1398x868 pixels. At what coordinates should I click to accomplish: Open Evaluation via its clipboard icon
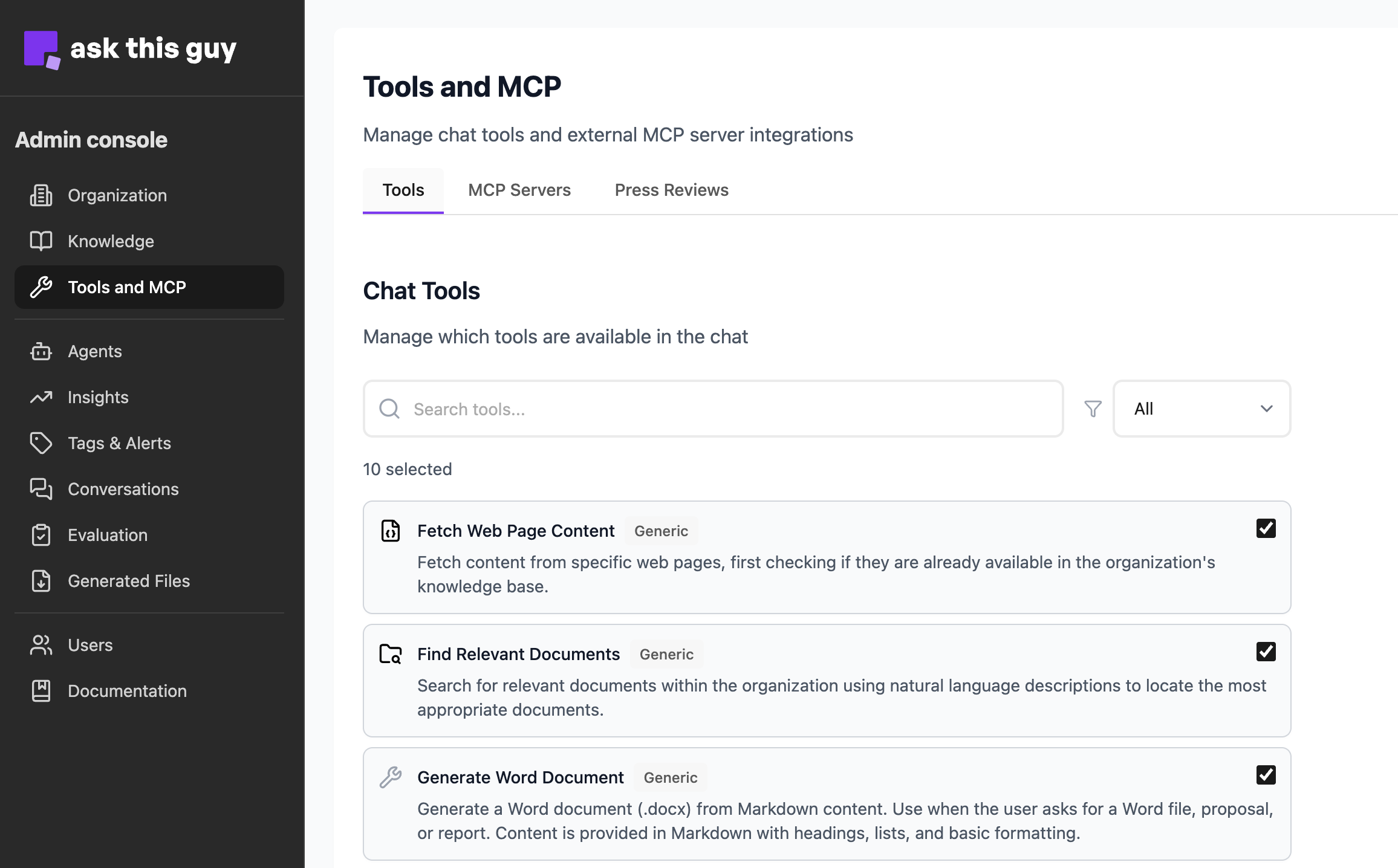41,535
